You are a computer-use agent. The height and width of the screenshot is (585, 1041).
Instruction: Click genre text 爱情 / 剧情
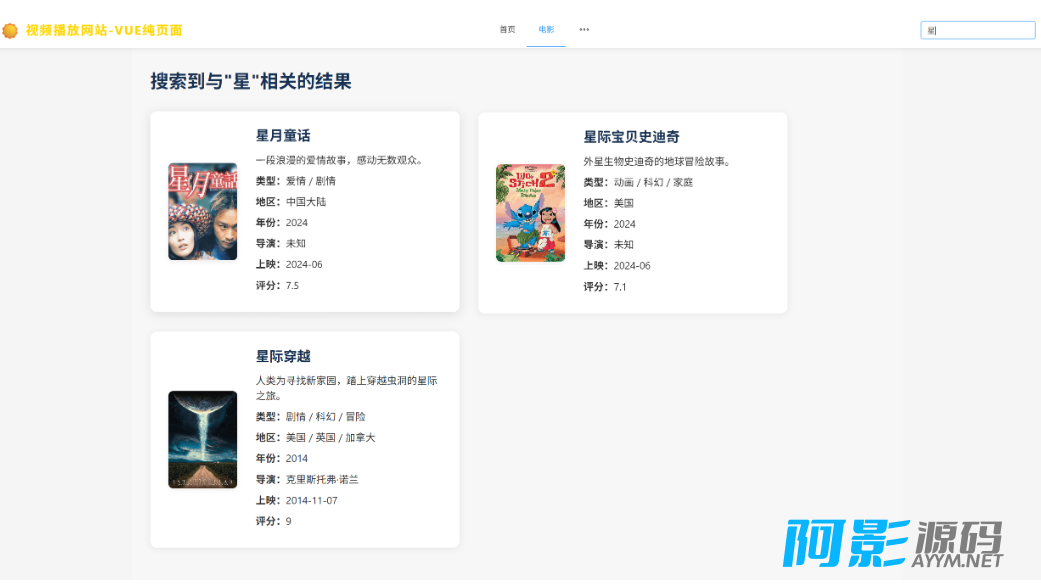(x=311, y=181)
